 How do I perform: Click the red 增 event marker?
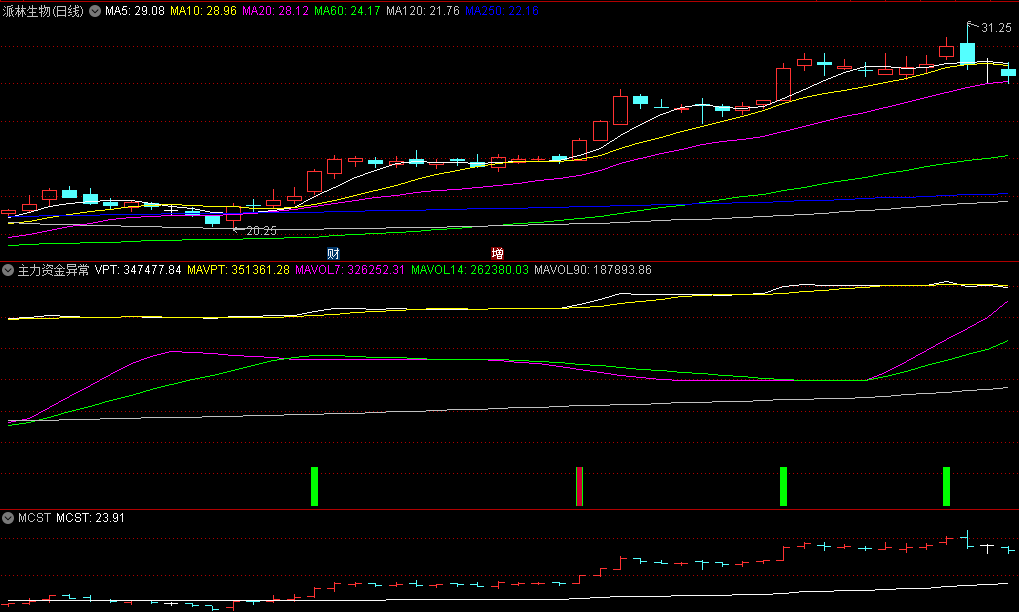pyautogui.click(x=497, y=253)
